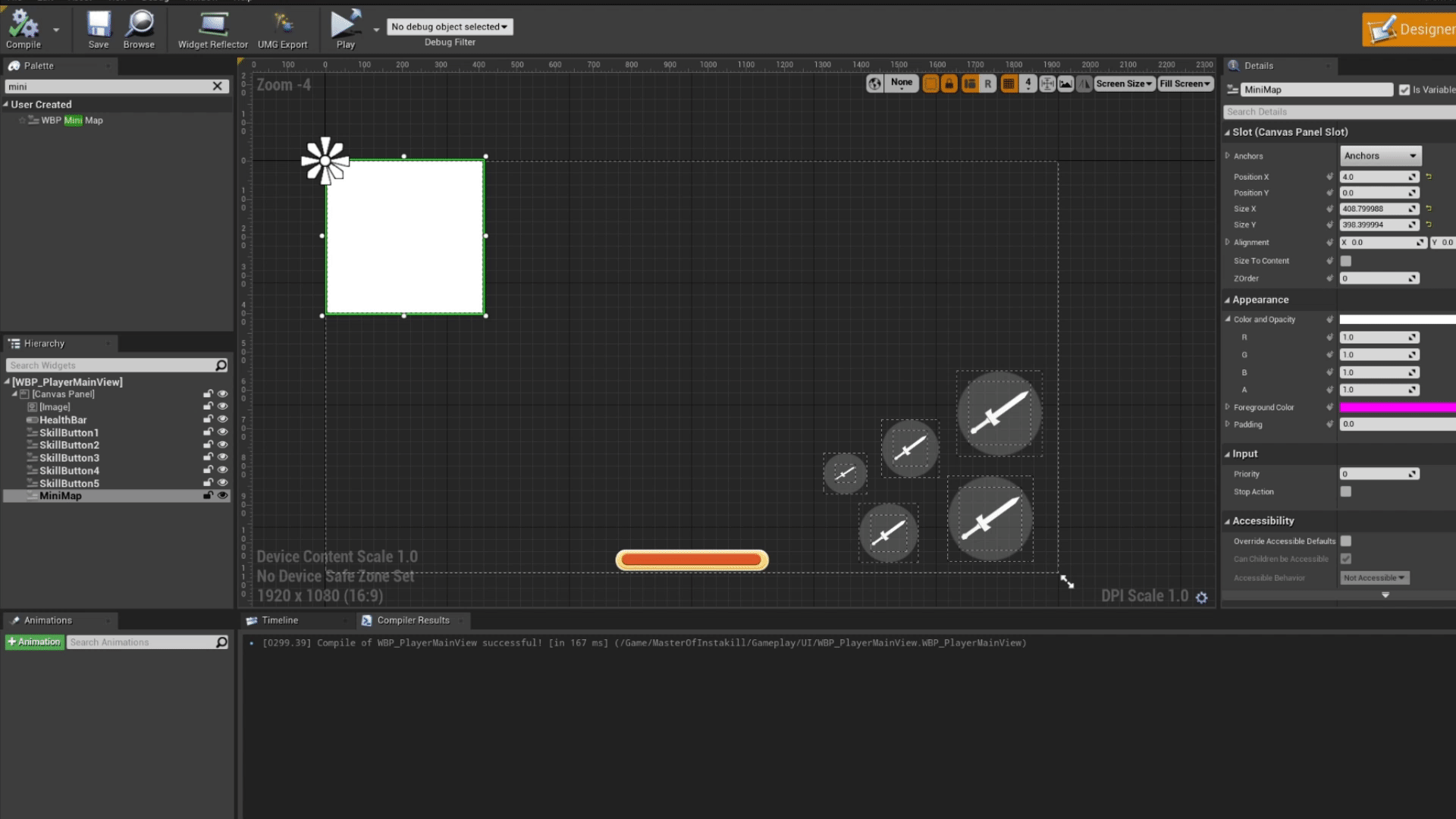Viewport: 1456px width, 819px height.
Task: Toggle the lock icon in the viewport toolbar
Action: [949, 84]
